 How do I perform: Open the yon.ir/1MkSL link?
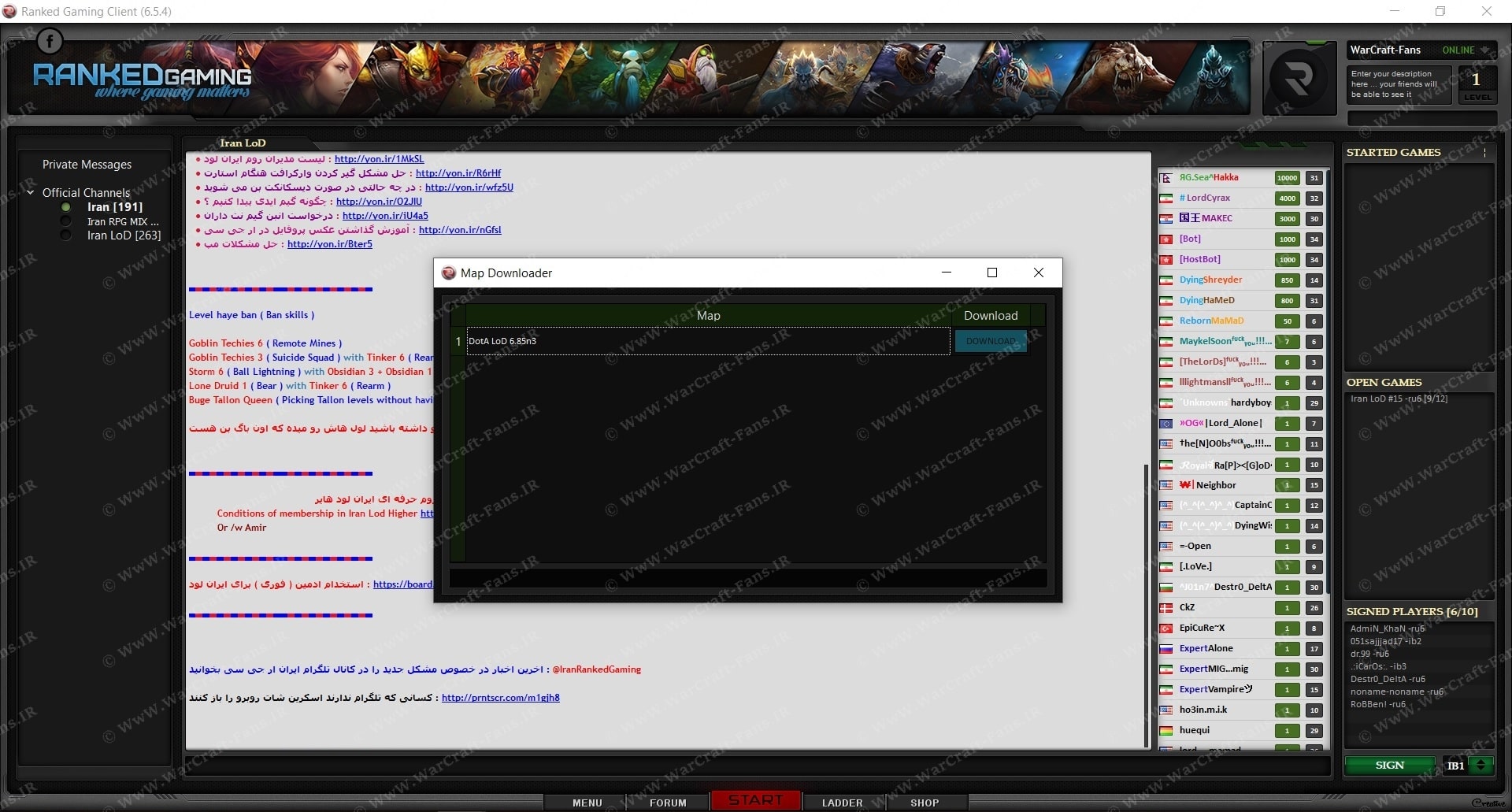(x=379, y=159)
